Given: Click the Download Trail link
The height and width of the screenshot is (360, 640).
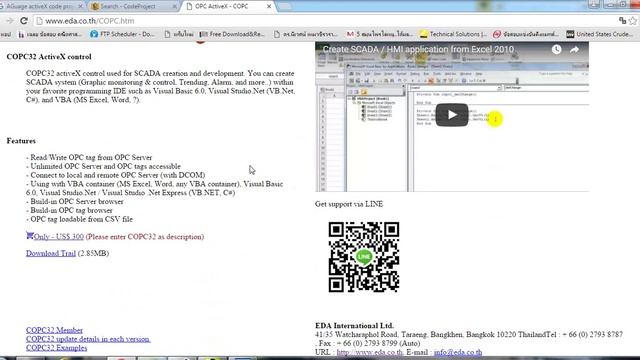Looking at the screenshot, I should pyautogui.click(x=51, y=253).
